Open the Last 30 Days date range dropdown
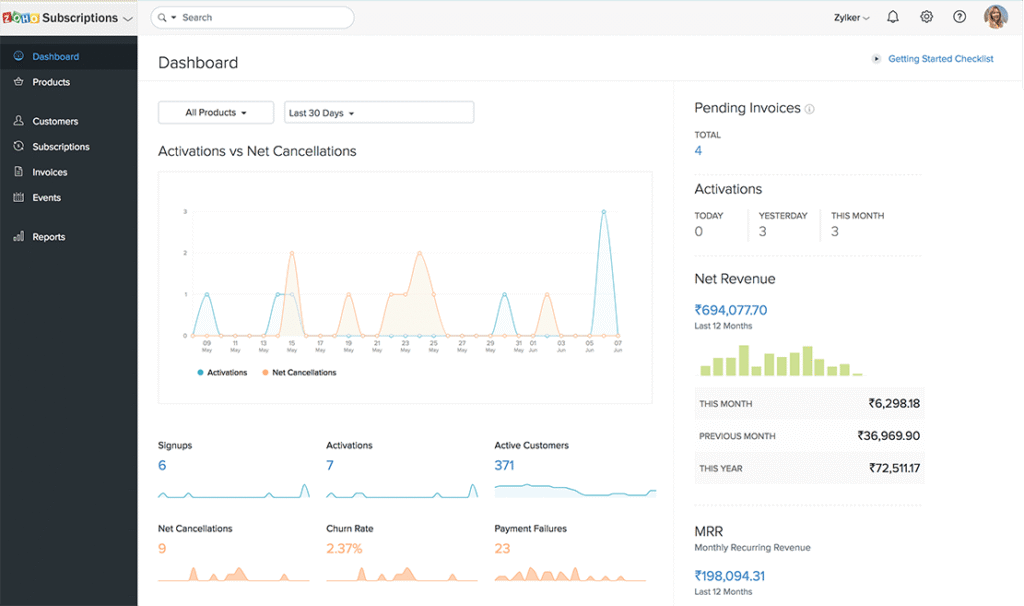Image resolution: width=1024 pixels, height=606 pixels. [x=378, y=112]
